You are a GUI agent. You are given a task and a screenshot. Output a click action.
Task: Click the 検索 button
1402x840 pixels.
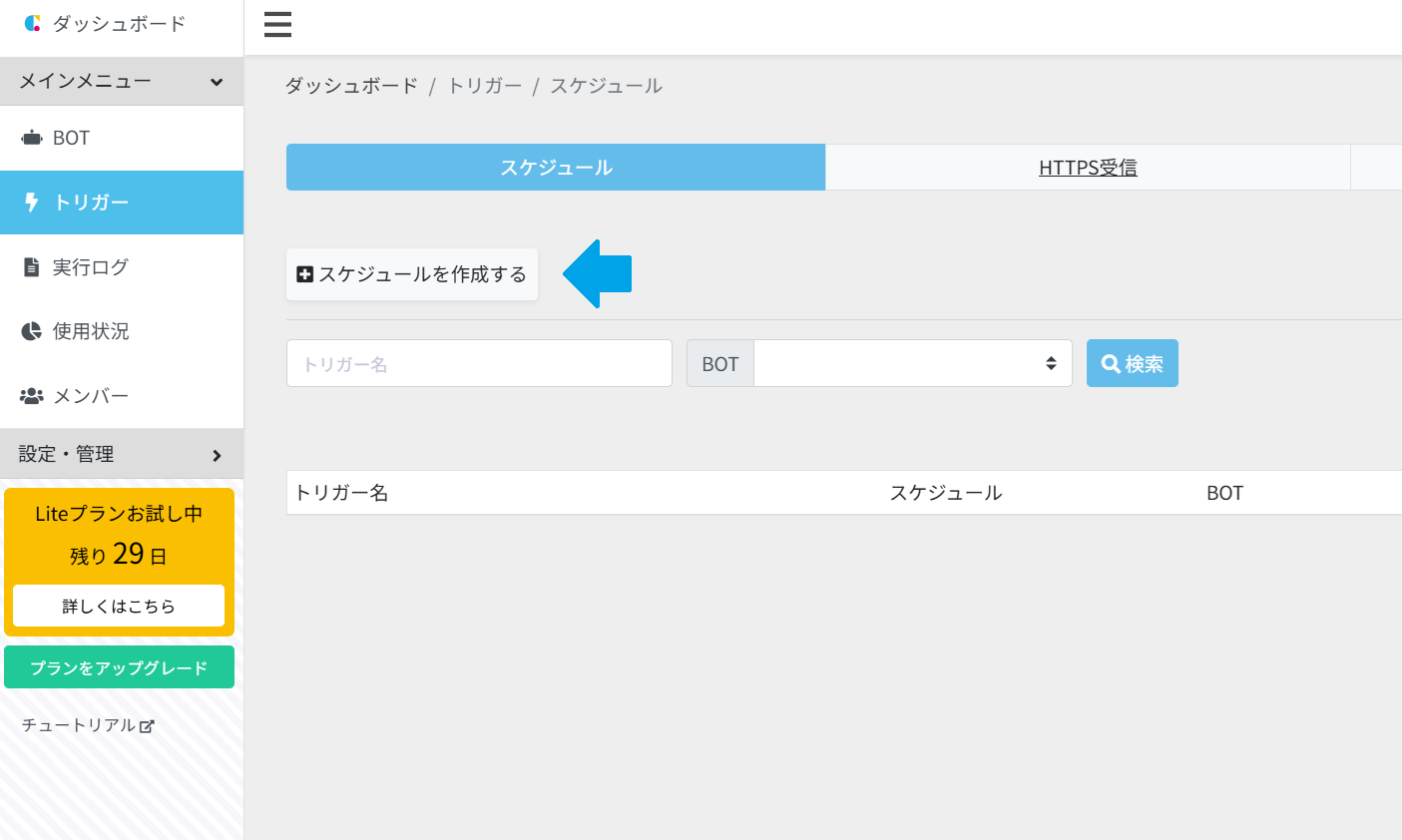tap(1133, 363)
